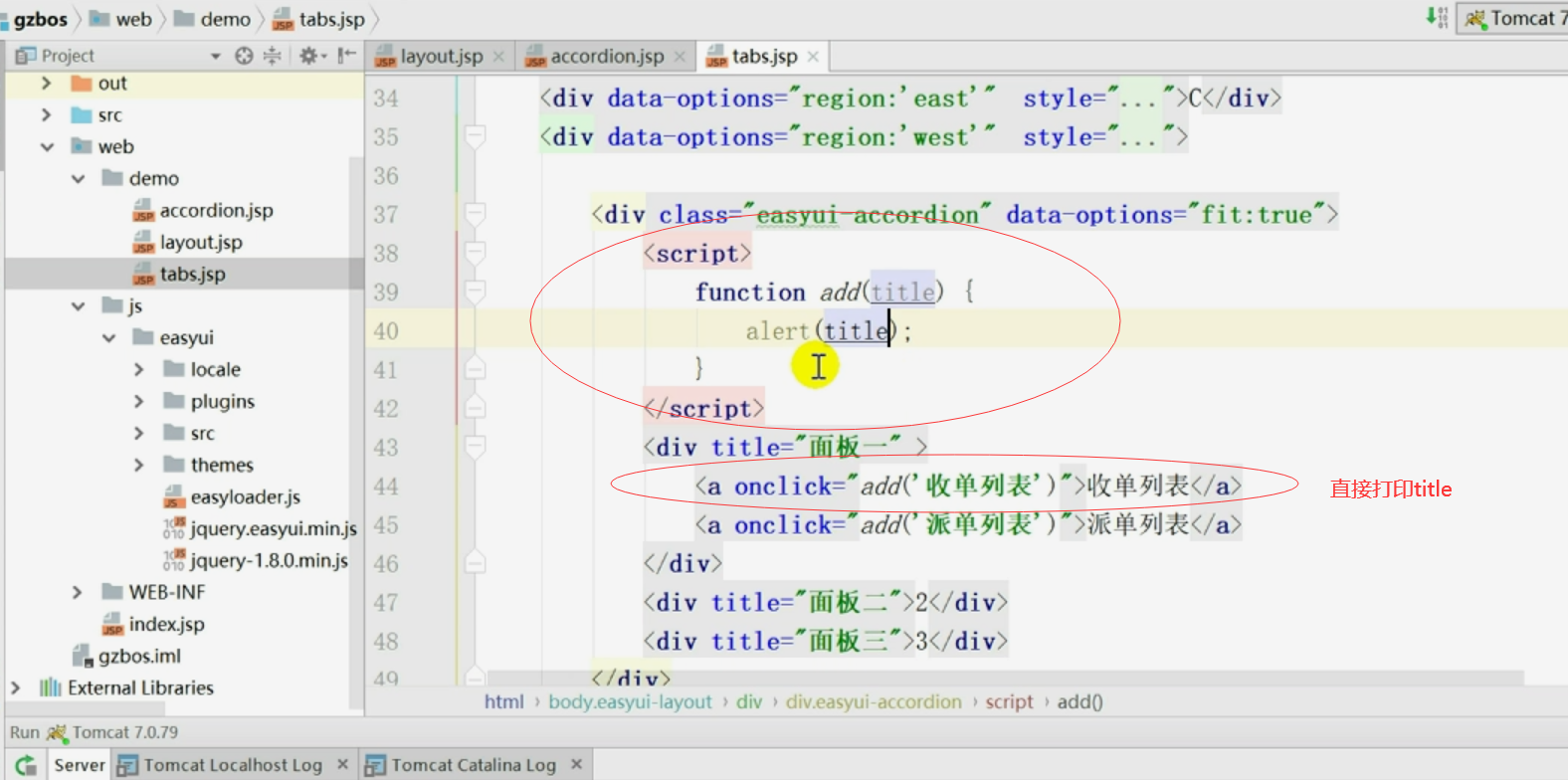Hide the Project tool window with the arrow icon
This screenshot has height=780, width=1568.
point(345,56)
